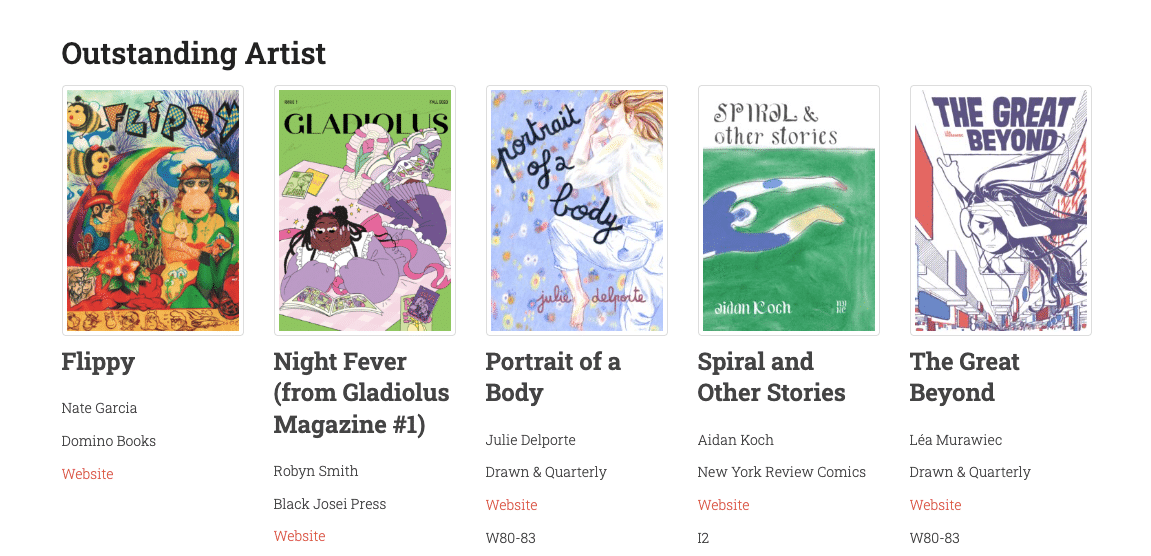Click table number I2 text

point(703,538)
